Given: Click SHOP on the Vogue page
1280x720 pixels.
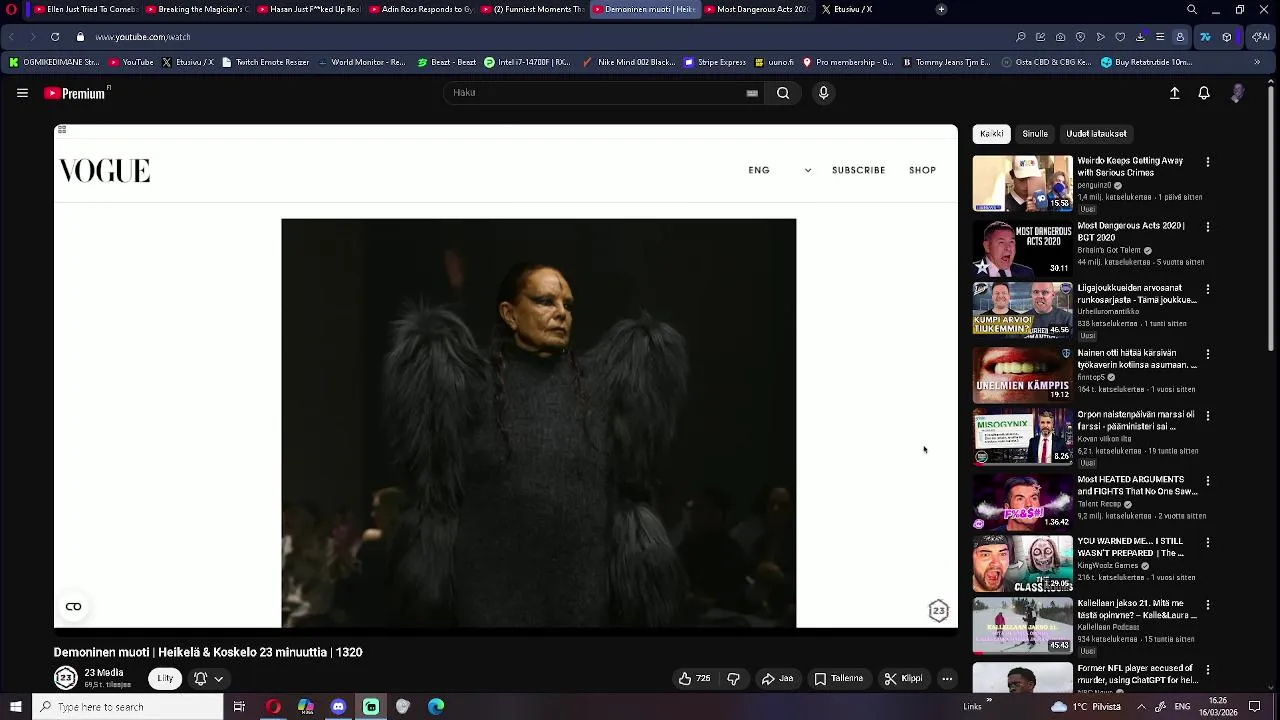Looking at the screenshot, I should [922, 170].
